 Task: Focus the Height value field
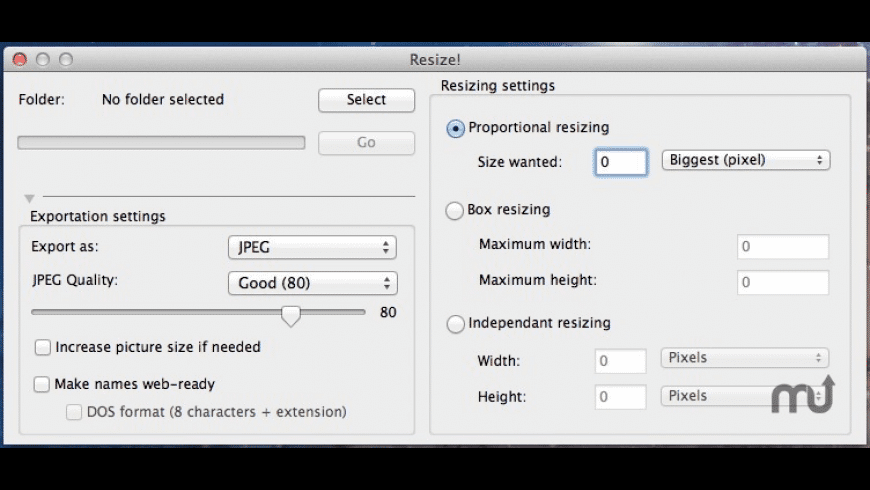tap(621, 397)
